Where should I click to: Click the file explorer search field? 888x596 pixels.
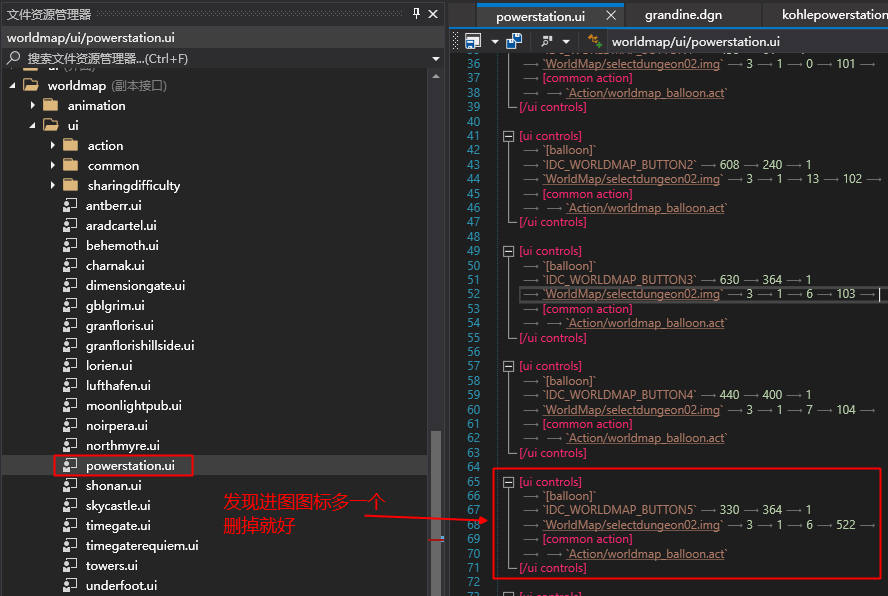coord(215,58)
